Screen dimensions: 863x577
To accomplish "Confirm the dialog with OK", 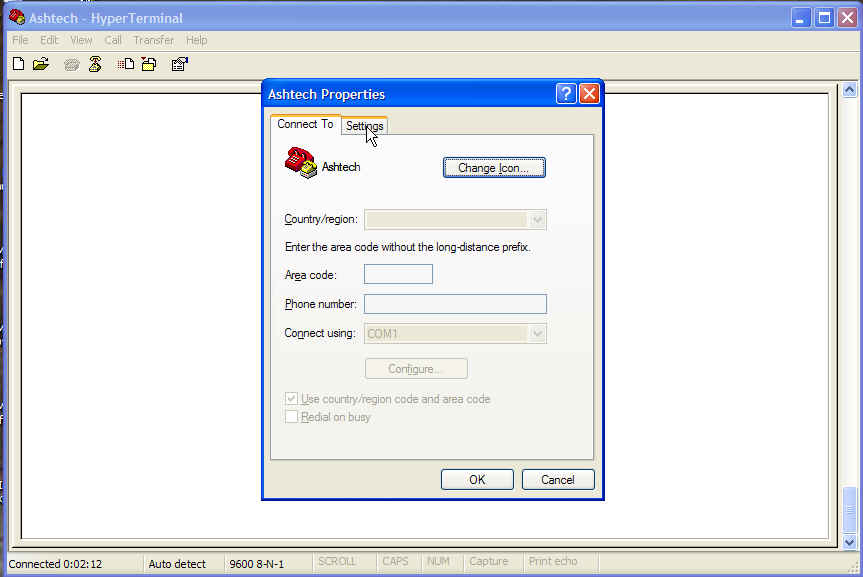I will [x=477, y=480].
